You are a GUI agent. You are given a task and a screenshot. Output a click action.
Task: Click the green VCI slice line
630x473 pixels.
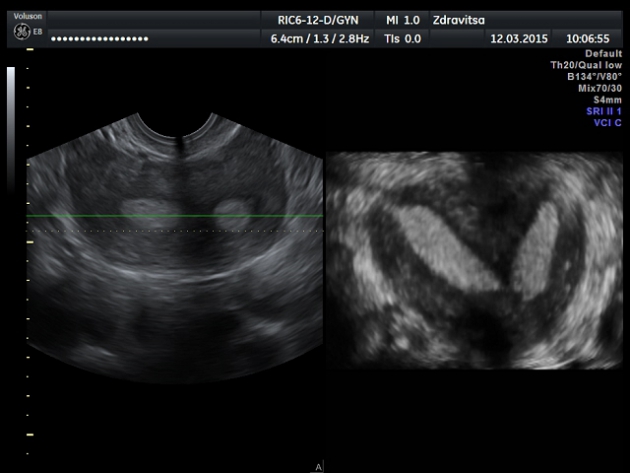click(175, 216)
